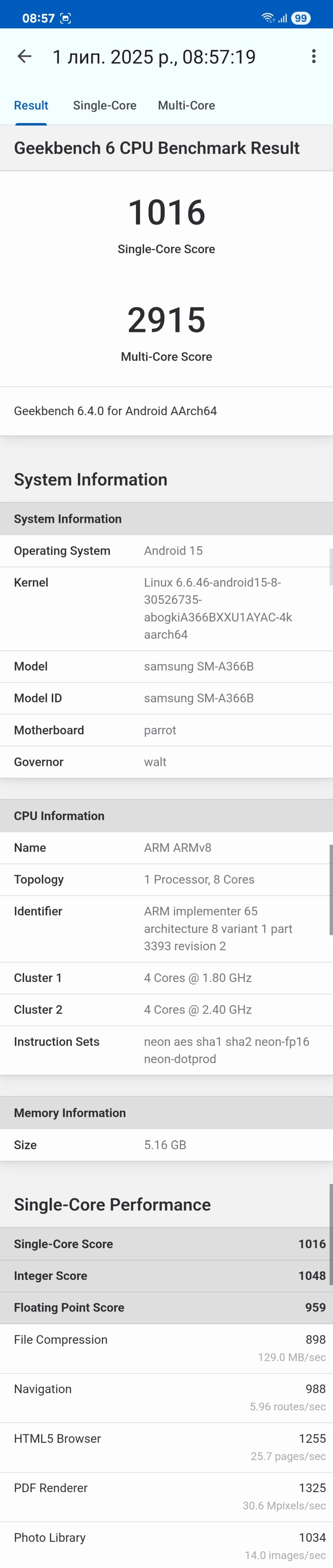Select the HTML5 Browser result row
This screenshot has height=1568, width=333.
(x=166, y=1447)
